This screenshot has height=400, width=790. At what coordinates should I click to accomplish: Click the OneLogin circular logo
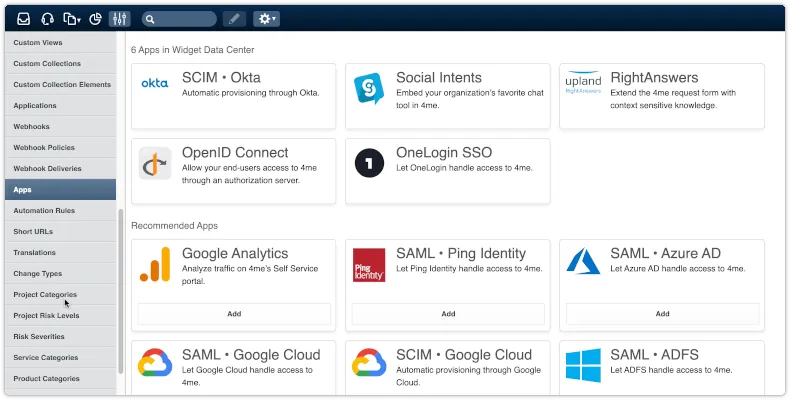click(x=369, y=163)
